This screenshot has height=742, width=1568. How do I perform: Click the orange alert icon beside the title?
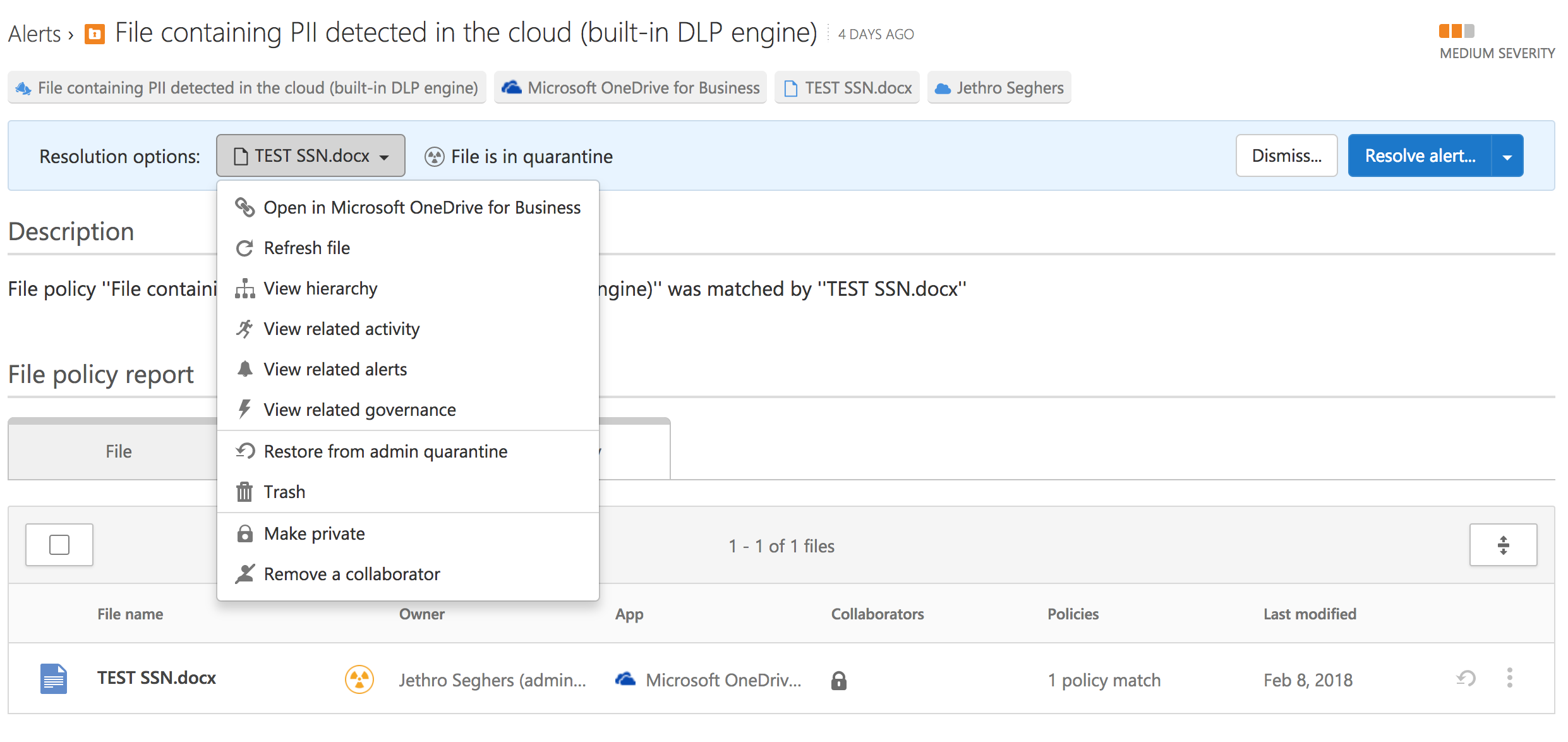[x=95, y=33]
